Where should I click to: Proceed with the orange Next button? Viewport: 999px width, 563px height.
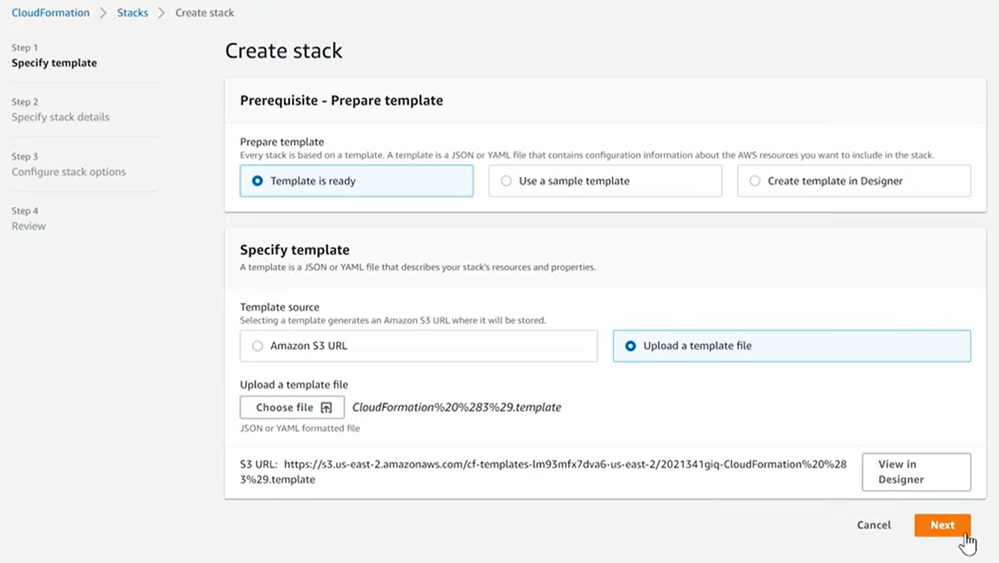[942, 525]
